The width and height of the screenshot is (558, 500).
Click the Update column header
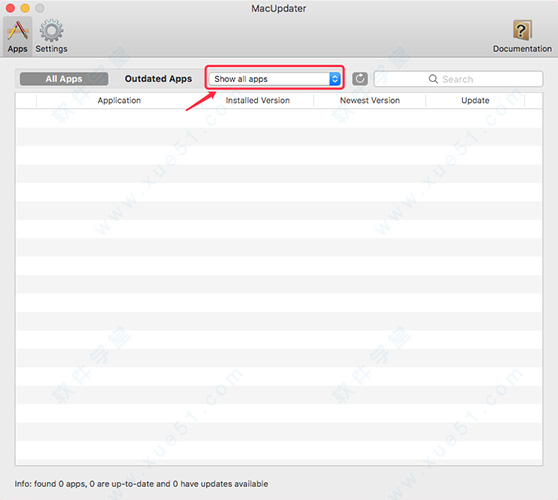tap(475, 100)
